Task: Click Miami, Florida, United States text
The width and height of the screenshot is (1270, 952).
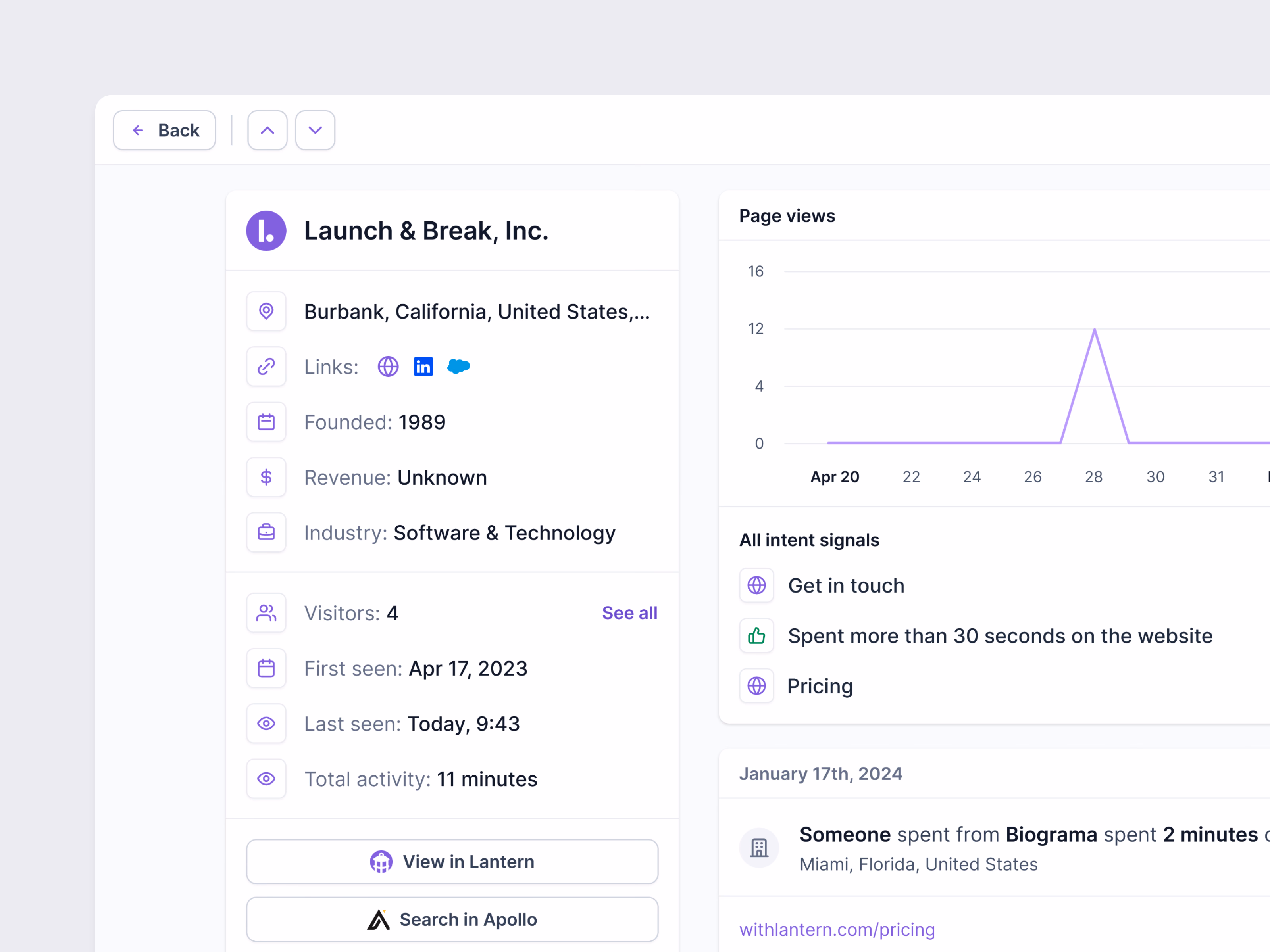Action: (x=919, y=864)
